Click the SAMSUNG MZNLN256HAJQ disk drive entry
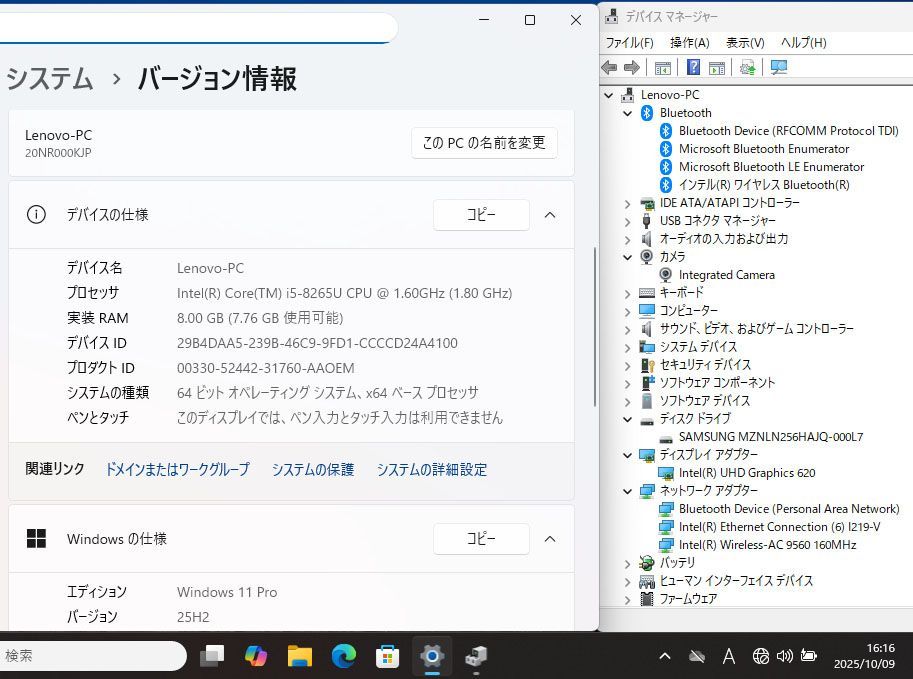 click(x=770, y=436)
